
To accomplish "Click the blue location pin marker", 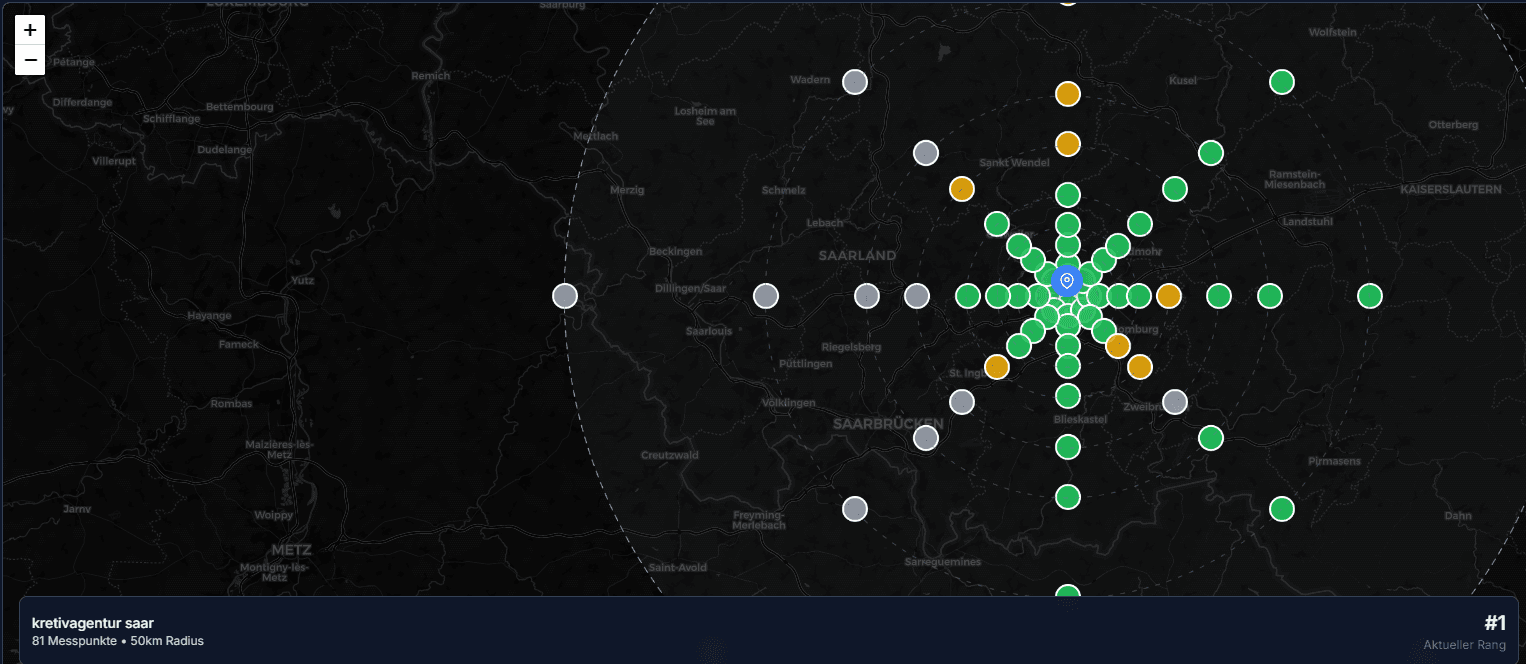I will pos(1067,282).
